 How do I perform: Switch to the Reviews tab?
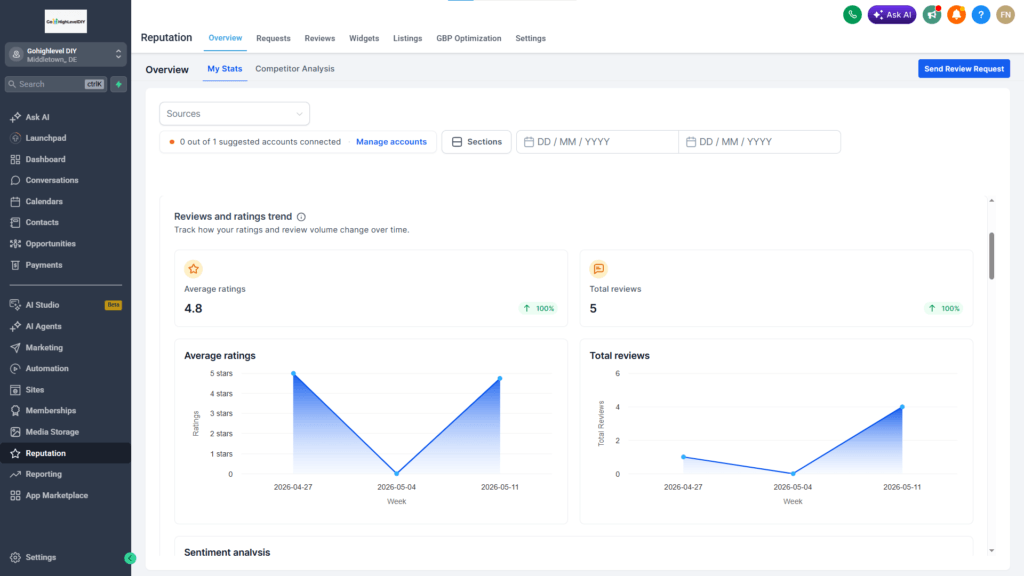[x=319, y=39]
